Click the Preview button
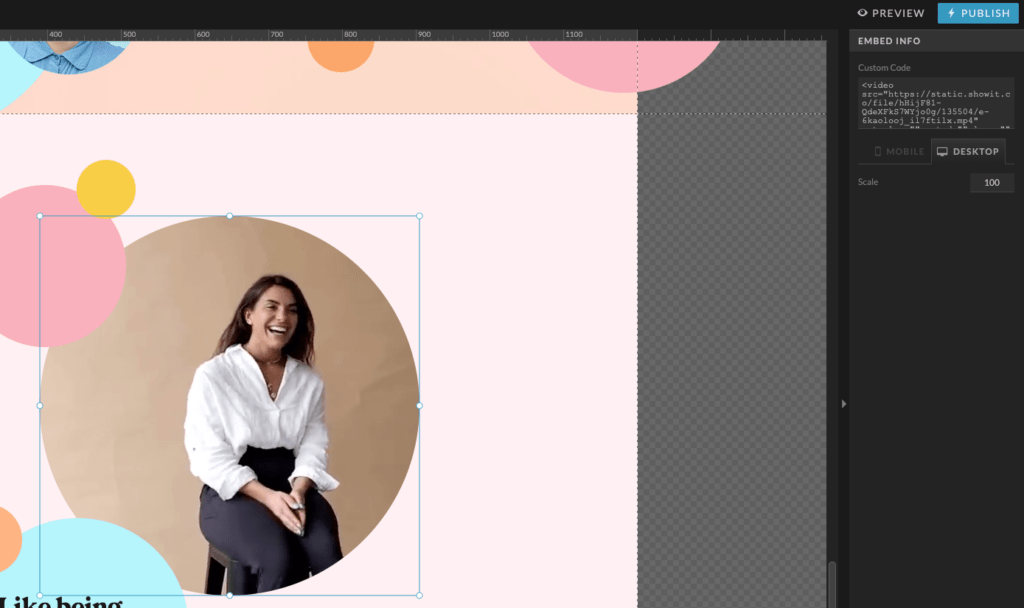Viewport: 1024px width, 608px height. pyautogui.click(x=891, y=13)
